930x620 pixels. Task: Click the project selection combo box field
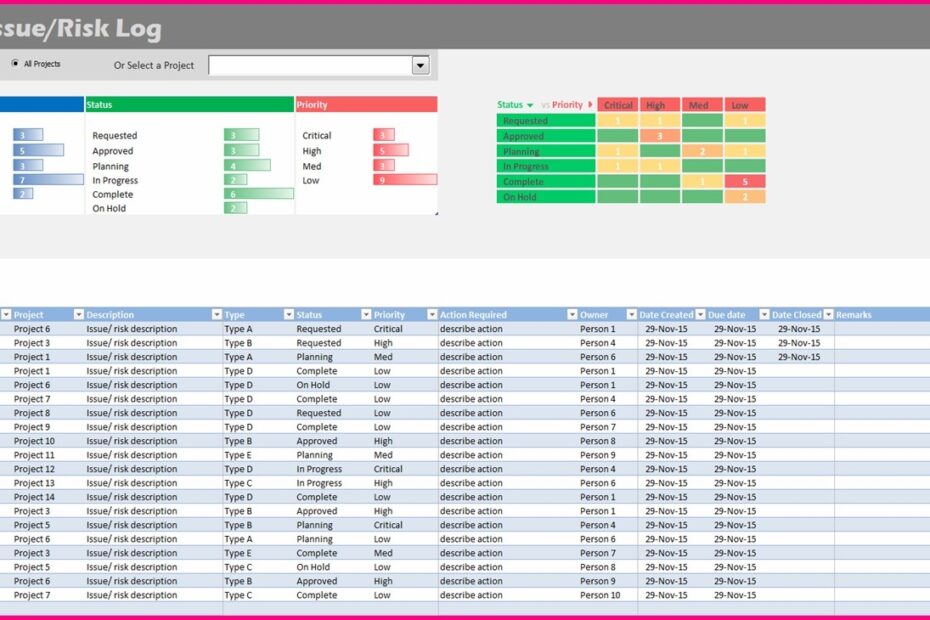click(x=310, y=65)
